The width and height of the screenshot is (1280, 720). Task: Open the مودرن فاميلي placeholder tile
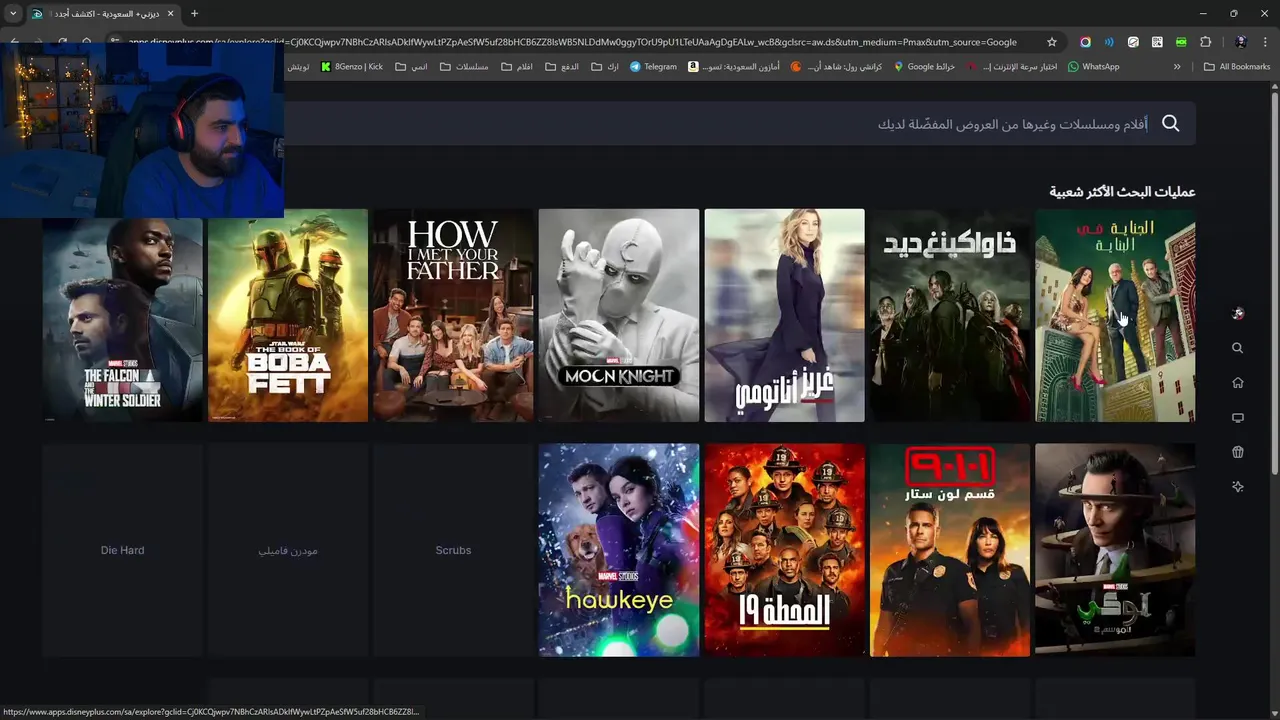click(x=288, y=550)
